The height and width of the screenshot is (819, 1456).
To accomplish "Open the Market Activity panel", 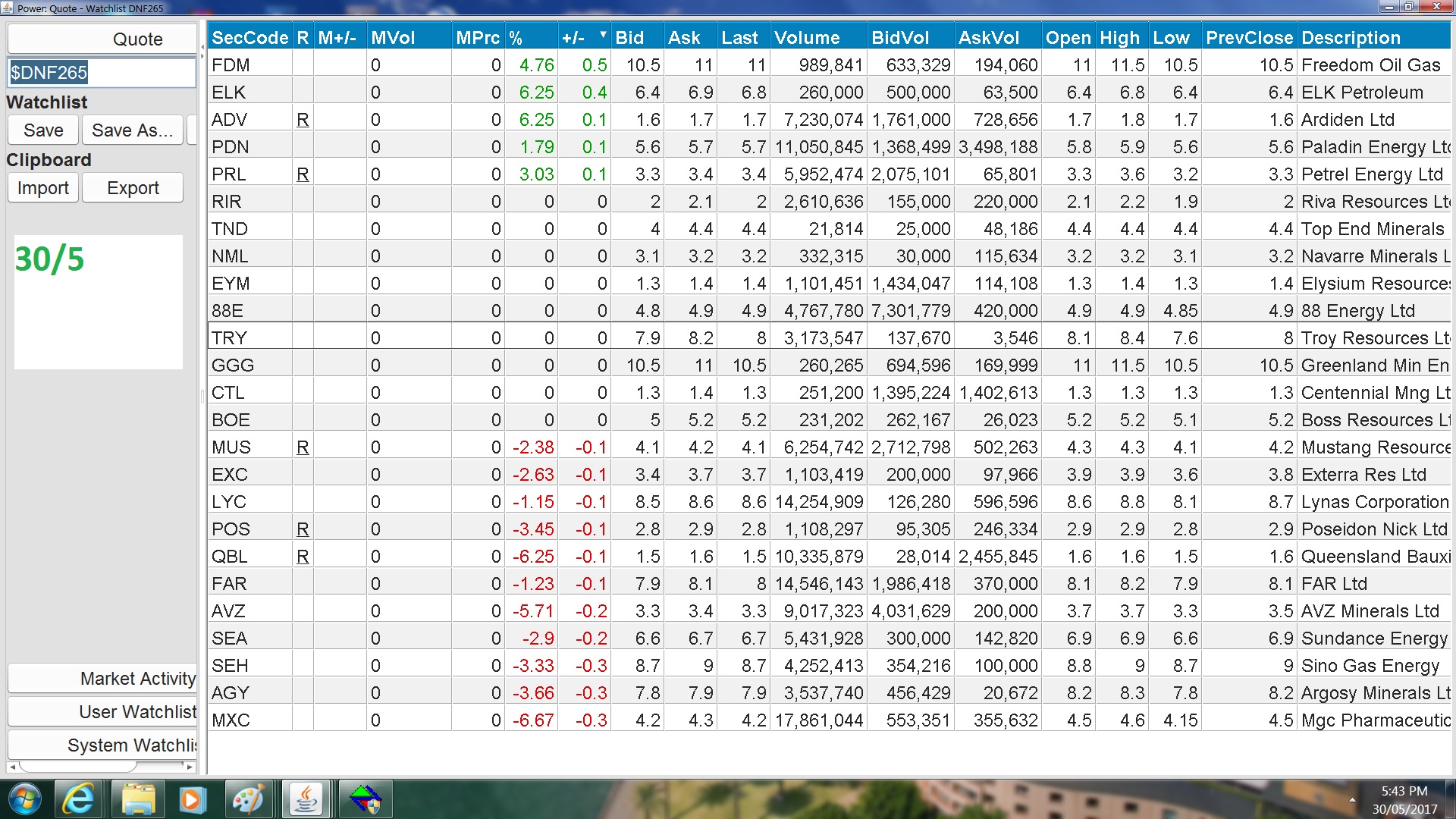I will click(102, 679).
